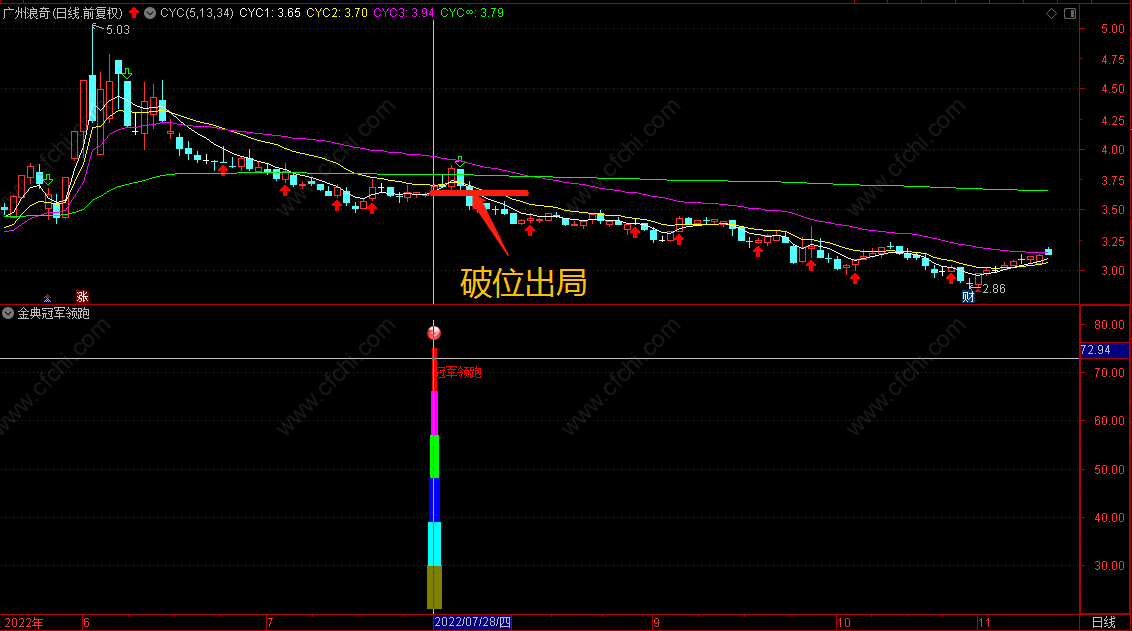This screenshot has width=1132, height=631.
Task: Click the red up arrow beside 广州浪奇 title
Action: coord(134,12)
